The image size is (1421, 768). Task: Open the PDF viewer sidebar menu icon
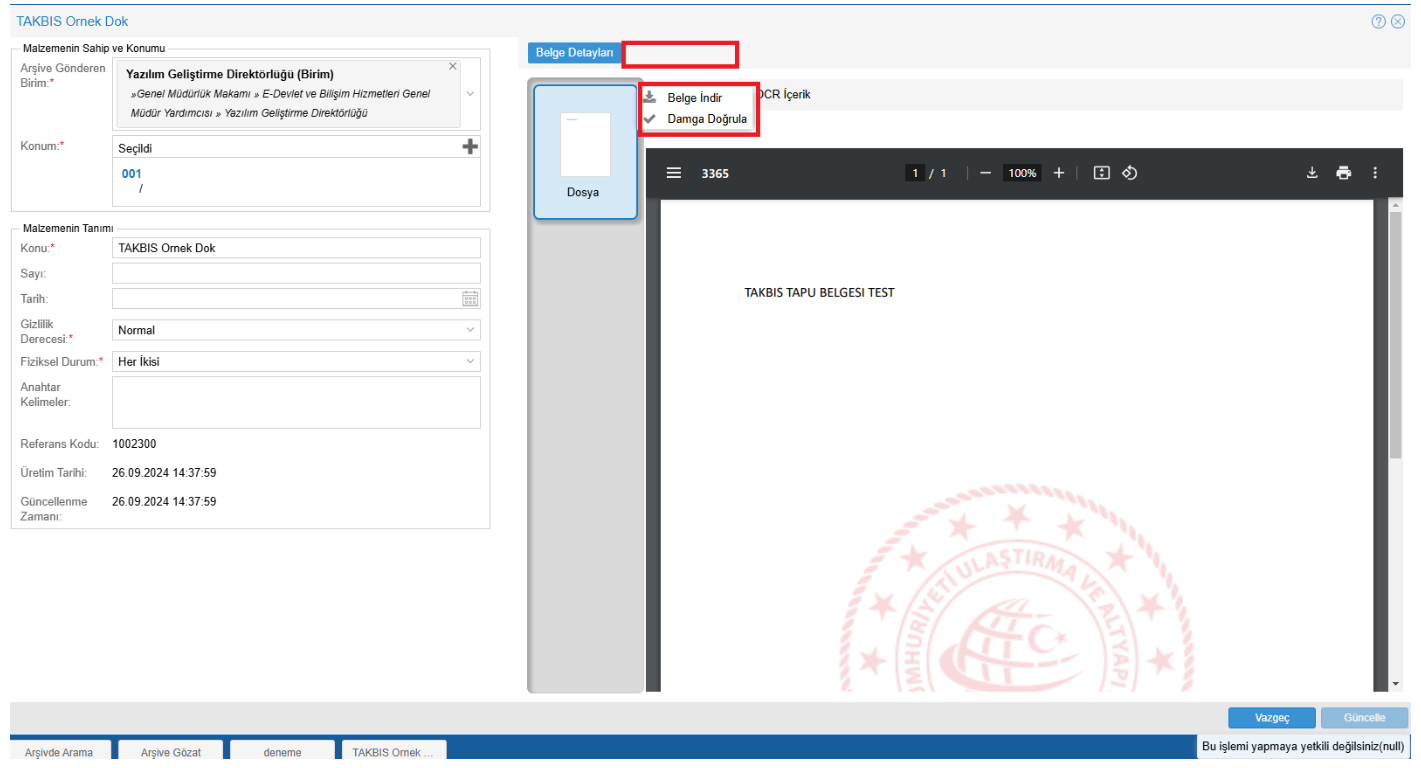[674, 173]
